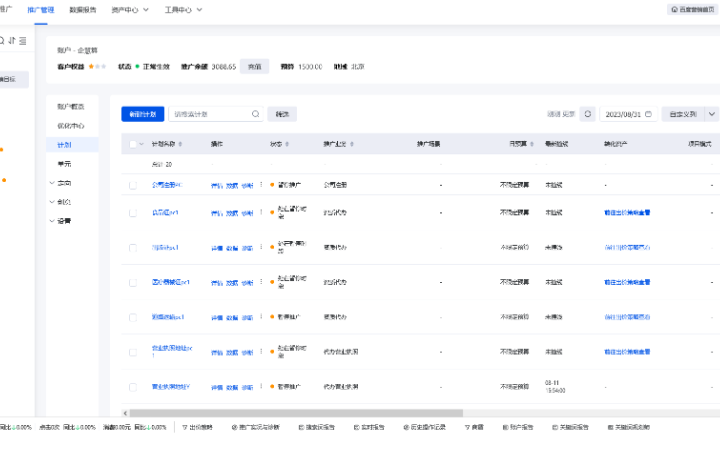Click the refresh icon beside the date picker

[587, 114]
